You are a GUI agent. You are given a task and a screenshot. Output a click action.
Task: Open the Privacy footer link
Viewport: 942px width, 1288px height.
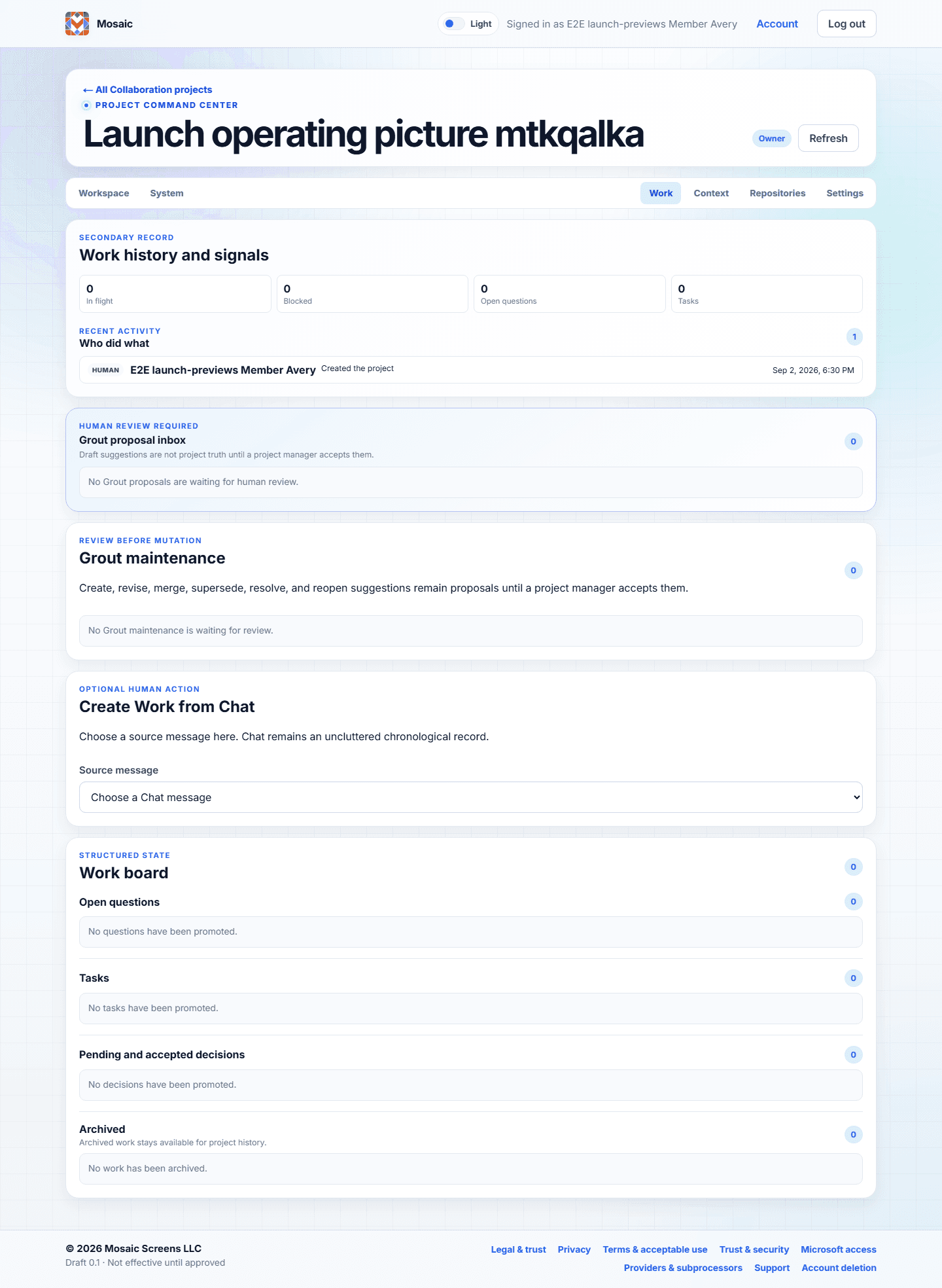click(x=574, y=1249)
